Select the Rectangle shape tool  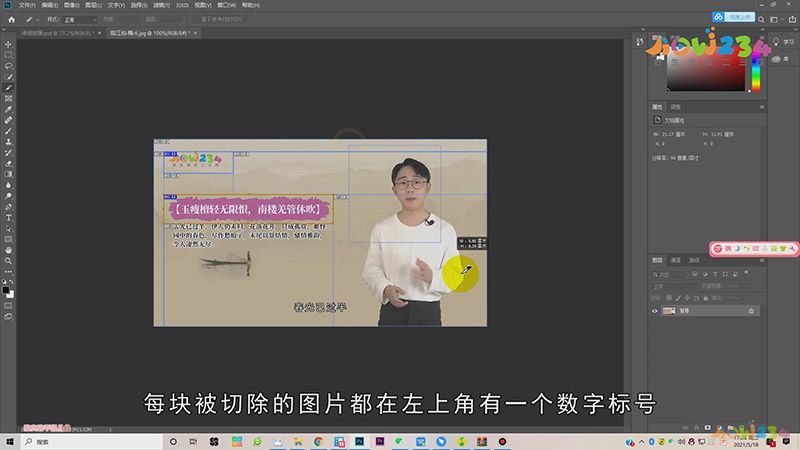click(8, 239)
